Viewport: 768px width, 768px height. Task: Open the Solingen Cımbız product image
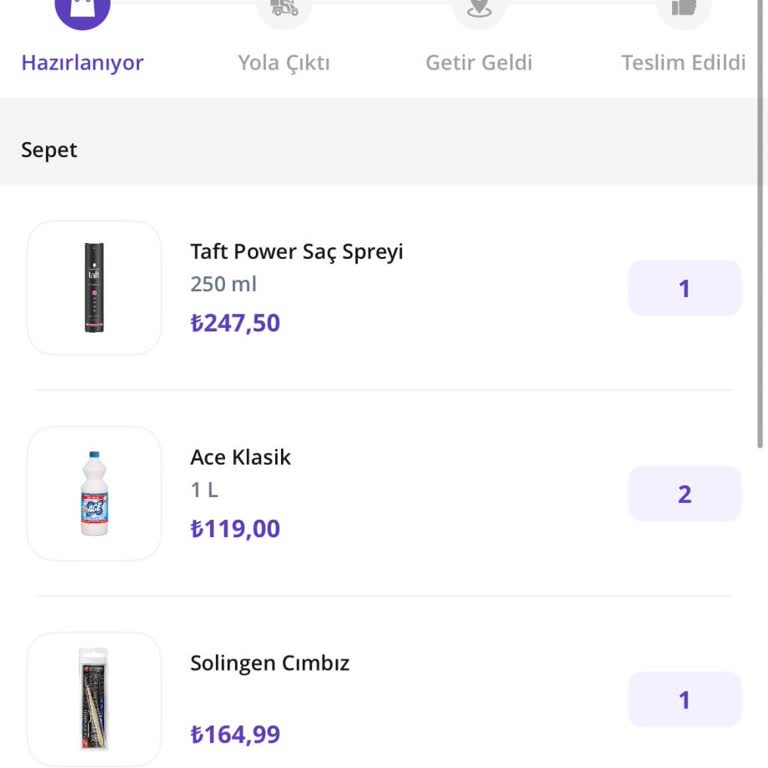click(x=94, y=699)
